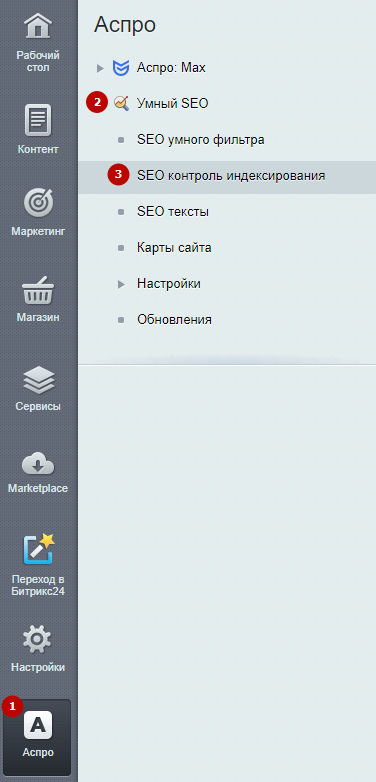
Task: Click the Магазин label
Action: tap(38, 317)
